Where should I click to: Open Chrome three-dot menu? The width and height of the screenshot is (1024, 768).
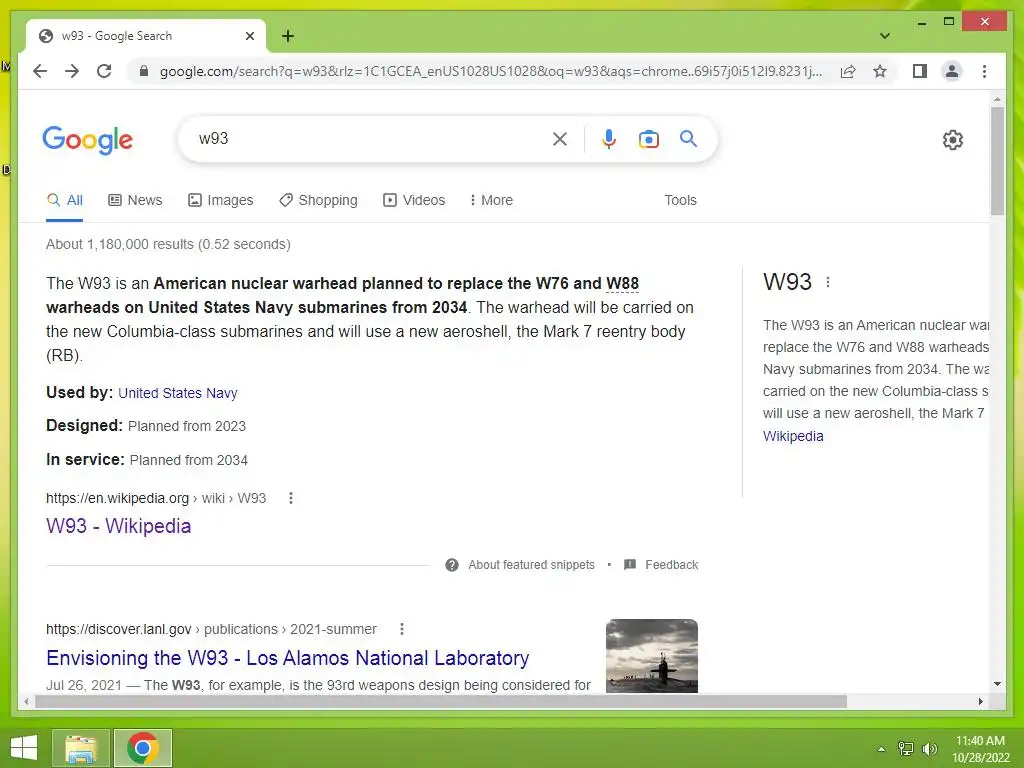point(984,71)
